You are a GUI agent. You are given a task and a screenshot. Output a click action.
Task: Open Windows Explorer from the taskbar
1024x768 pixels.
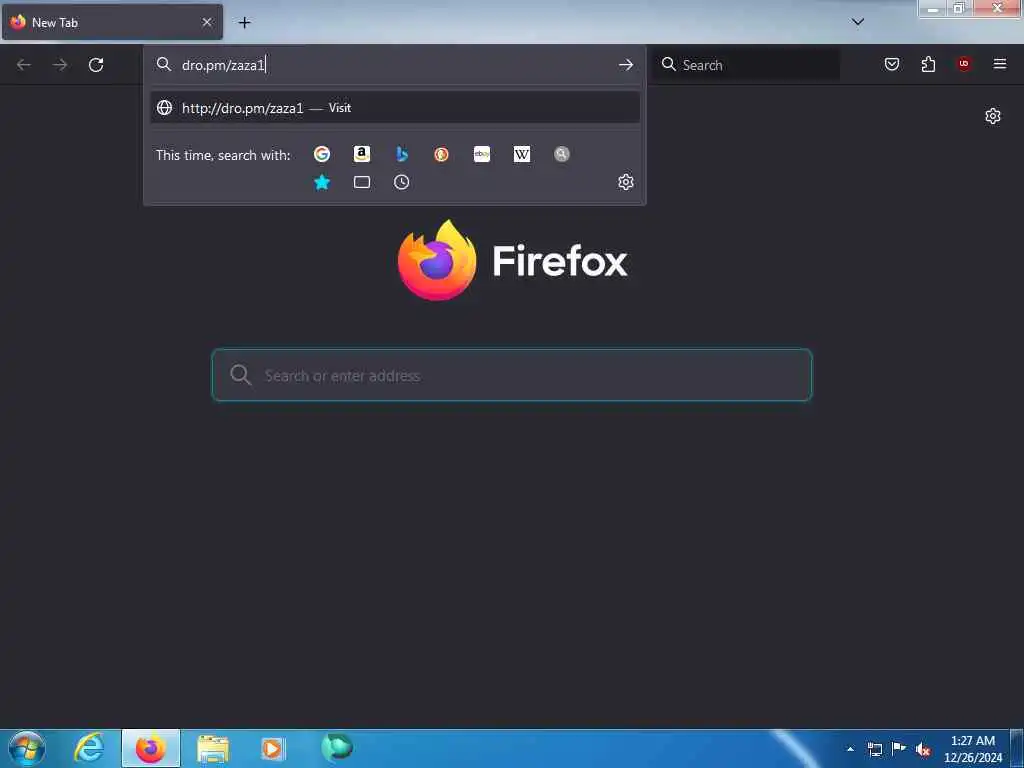pos(213,749)
